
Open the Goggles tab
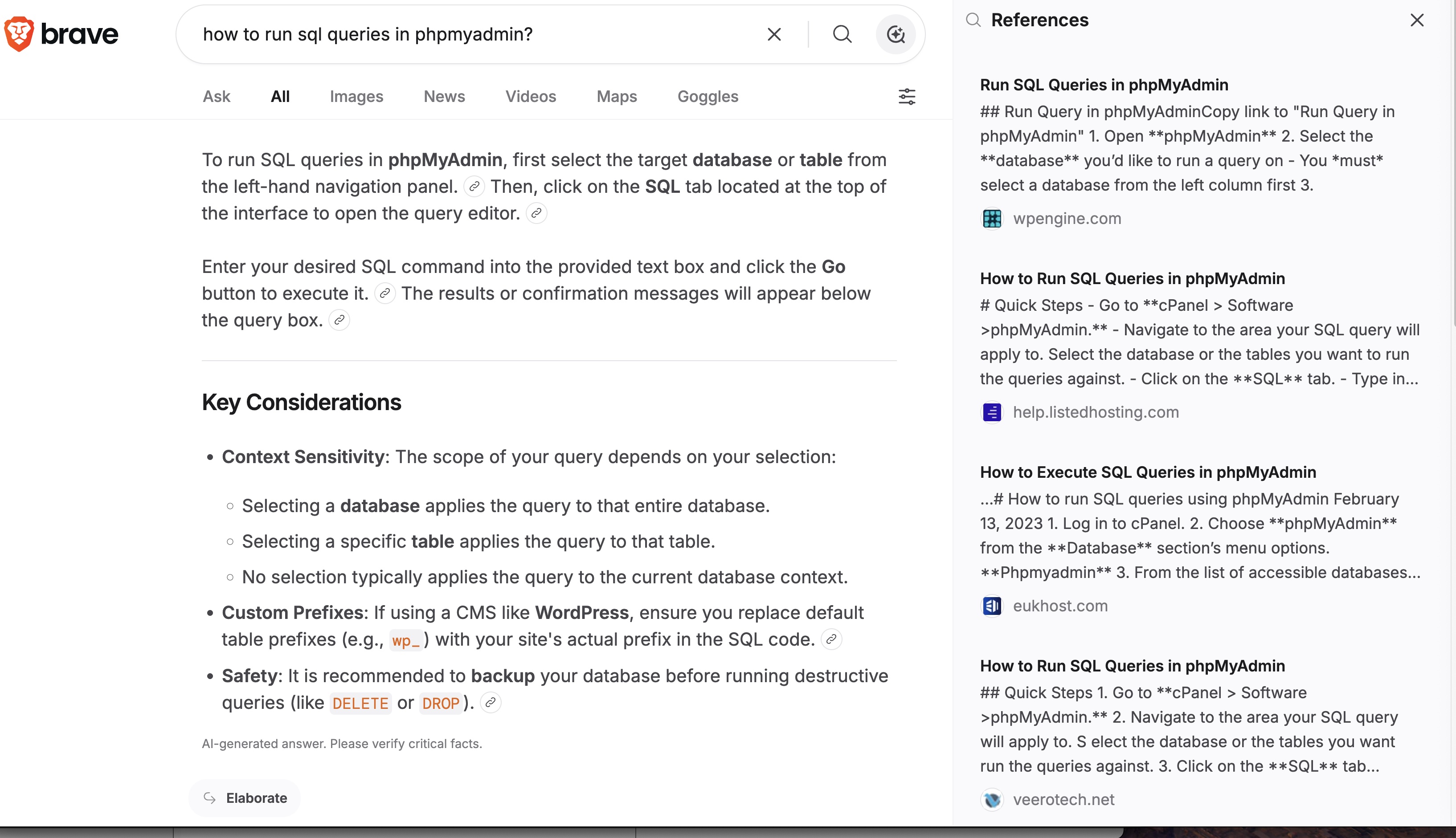pos(708,97)
